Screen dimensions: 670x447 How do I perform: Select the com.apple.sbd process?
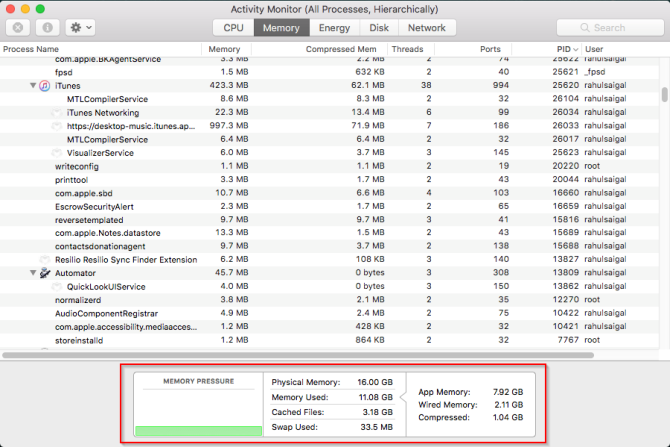pos(329,193)
